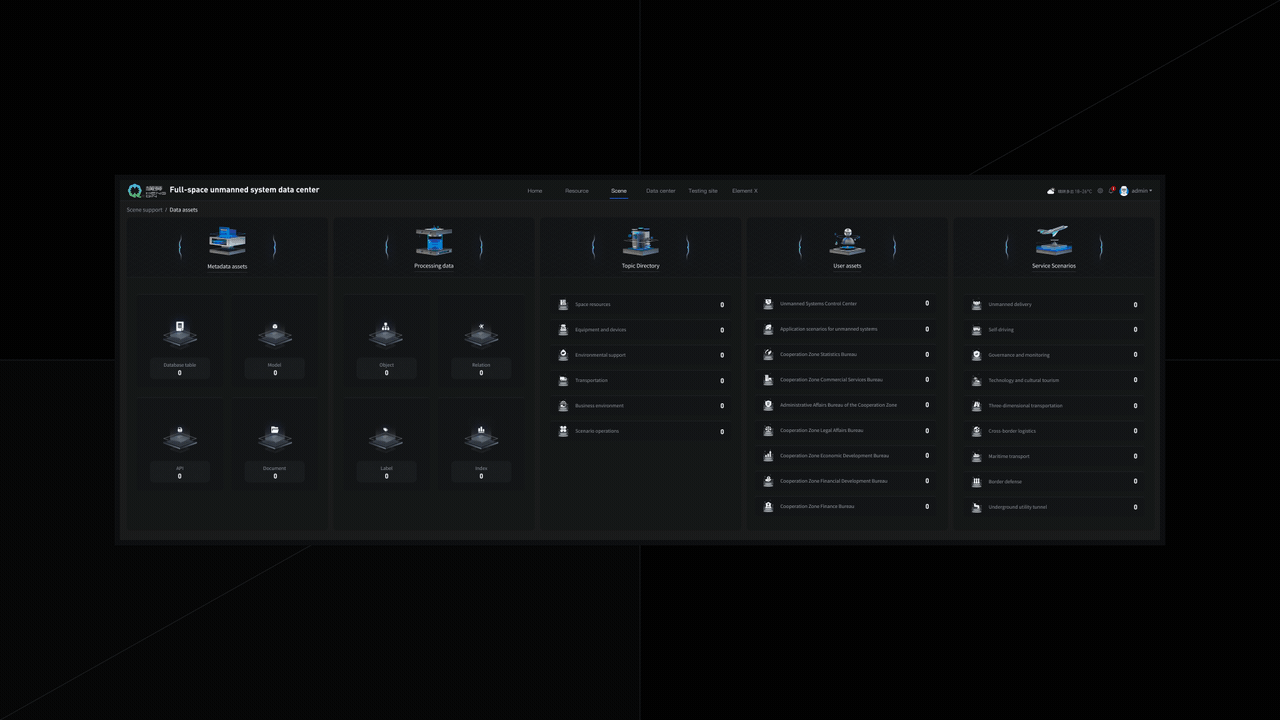
Task: Open the Processing data machine icon
Action: [434, 241]
